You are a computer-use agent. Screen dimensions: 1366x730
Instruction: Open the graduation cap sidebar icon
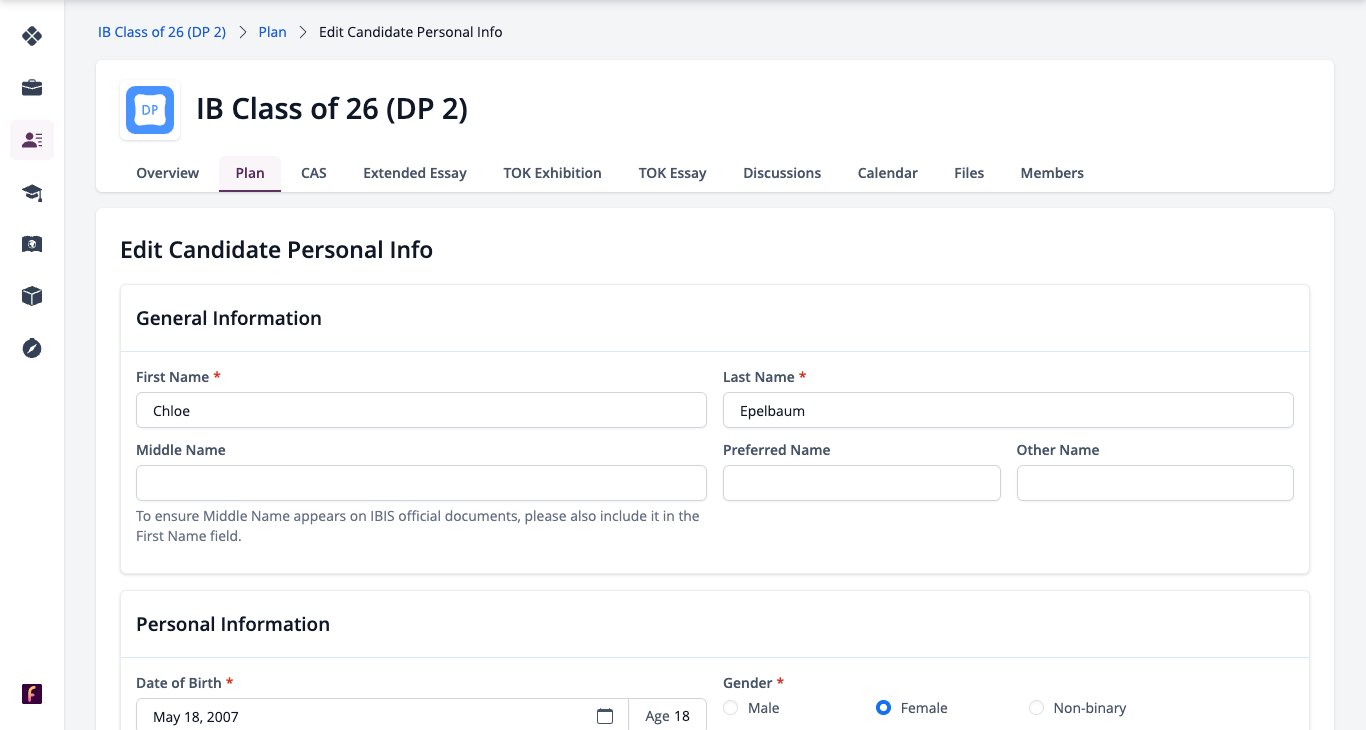tap(32, 192)
